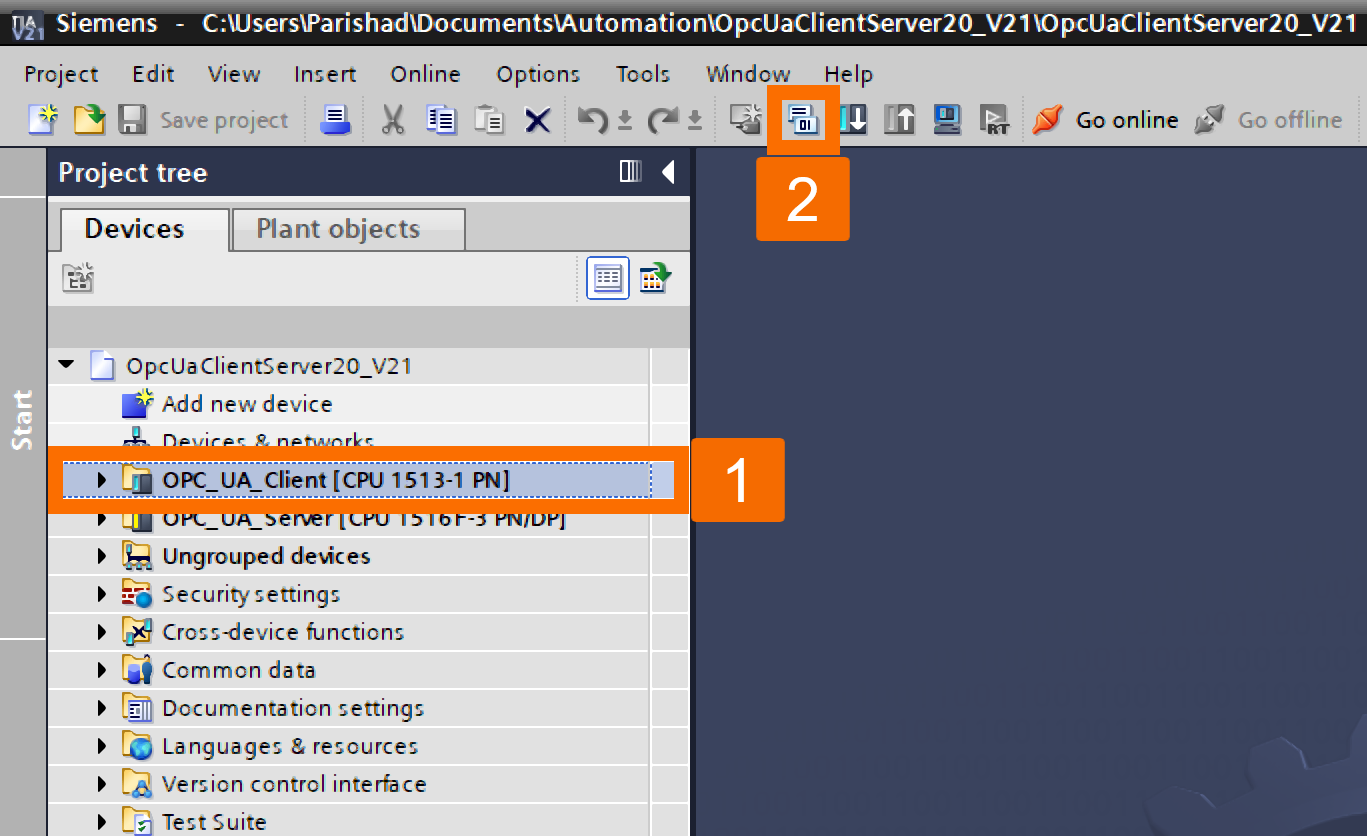Click the New project toolbar icon

pos(43,120)
